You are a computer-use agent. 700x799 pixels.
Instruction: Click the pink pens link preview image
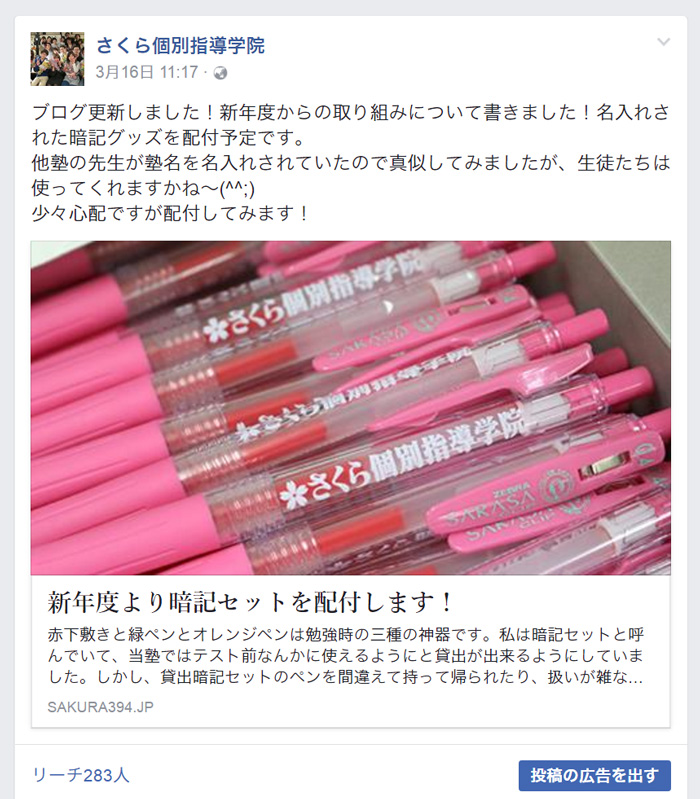[x=351, y=408]
